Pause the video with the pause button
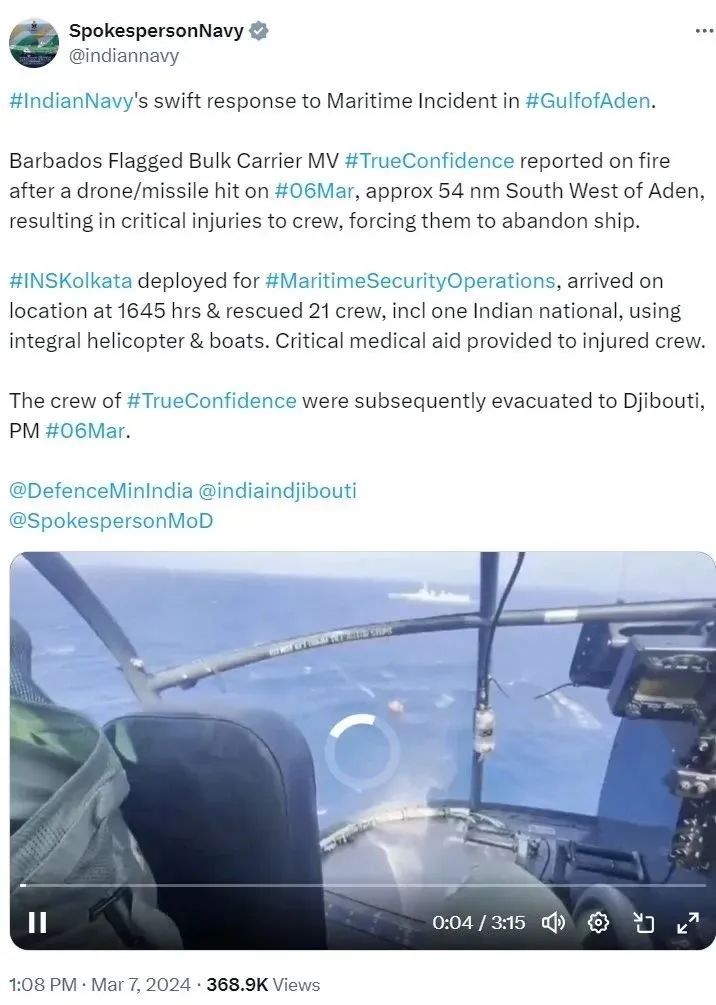716x1005 pixels. (38, 923)
